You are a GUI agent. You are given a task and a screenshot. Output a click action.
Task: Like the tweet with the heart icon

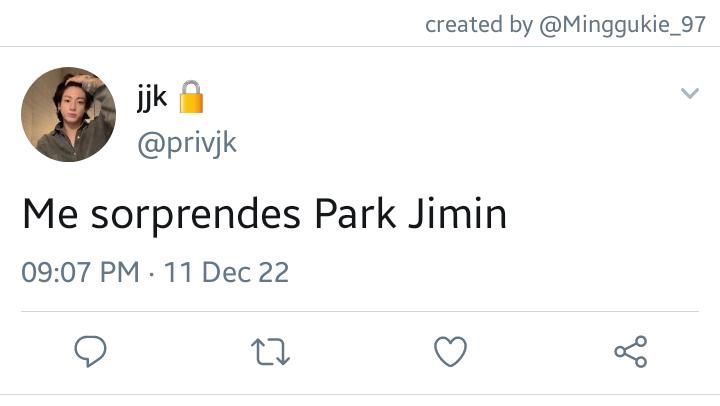450,351
